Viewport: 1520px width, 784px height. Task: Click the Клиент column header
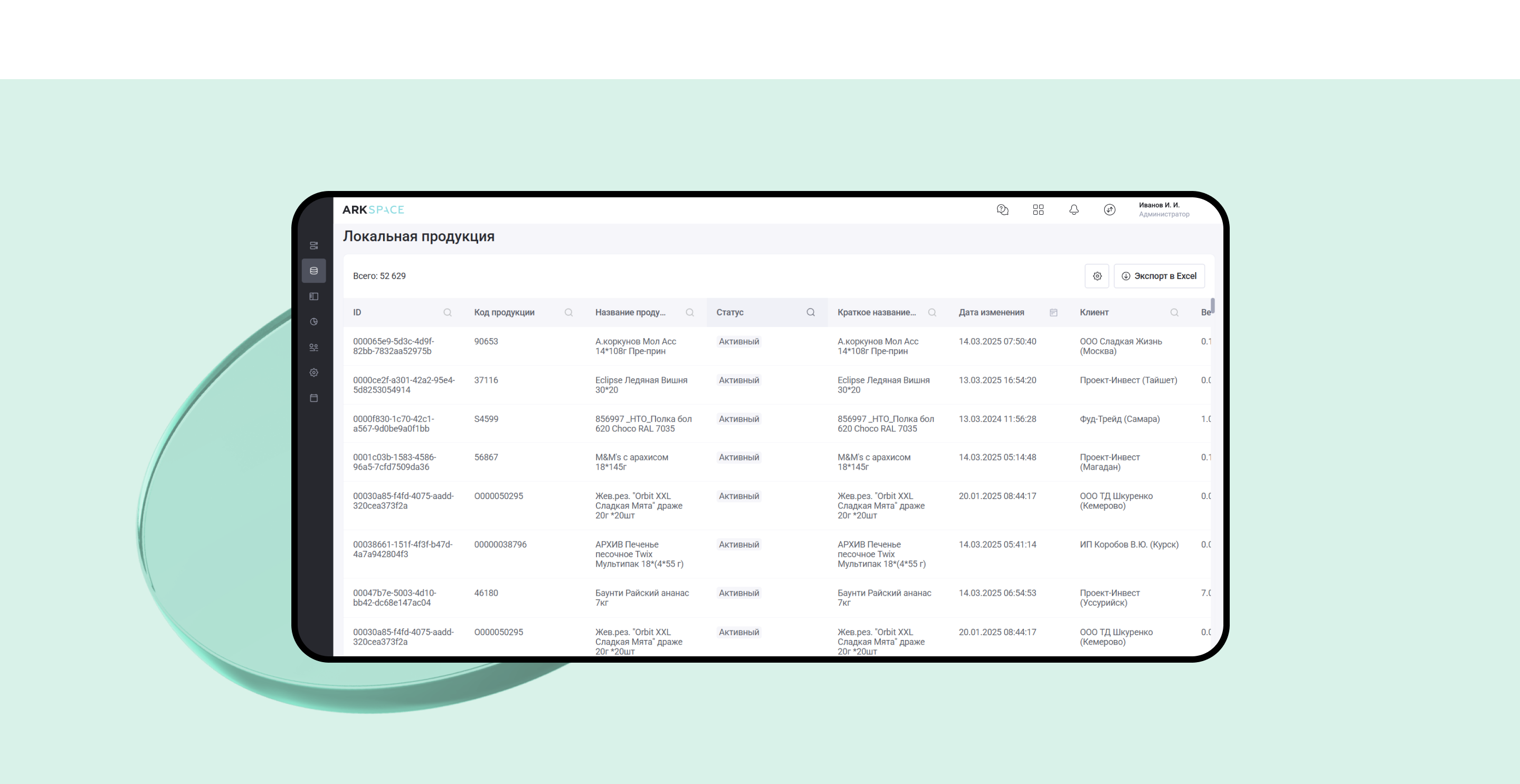pos(1094,313)
